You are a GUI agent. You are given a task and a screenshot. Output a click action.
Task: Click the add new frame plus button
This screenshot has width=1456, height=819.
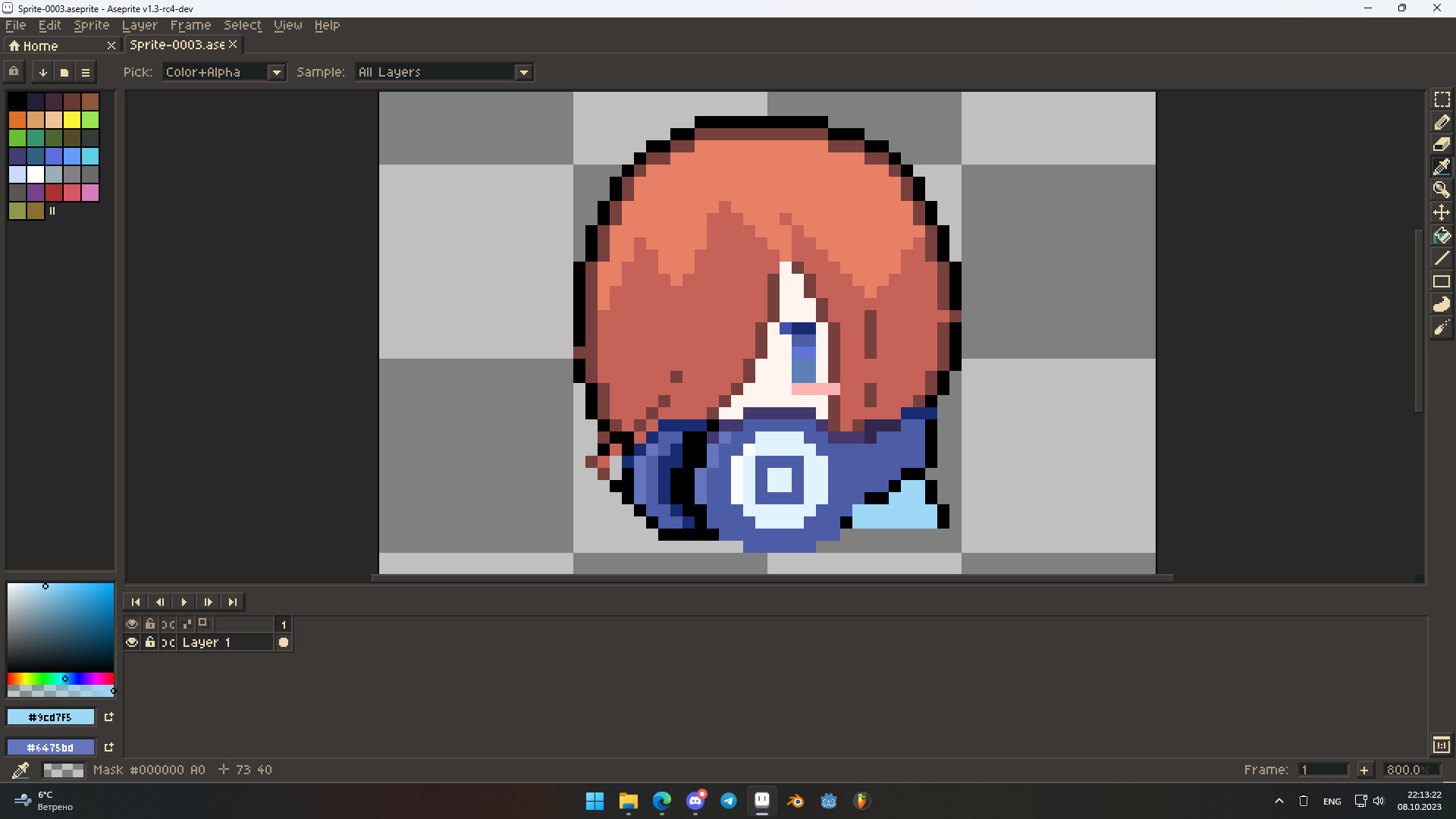pos(1364,770)
